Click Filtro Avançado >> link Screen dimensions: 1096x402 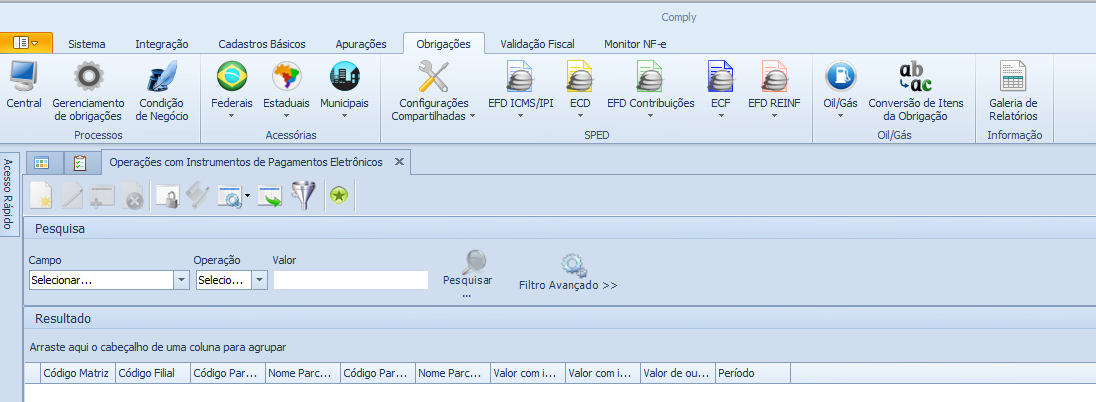point(568,285)
